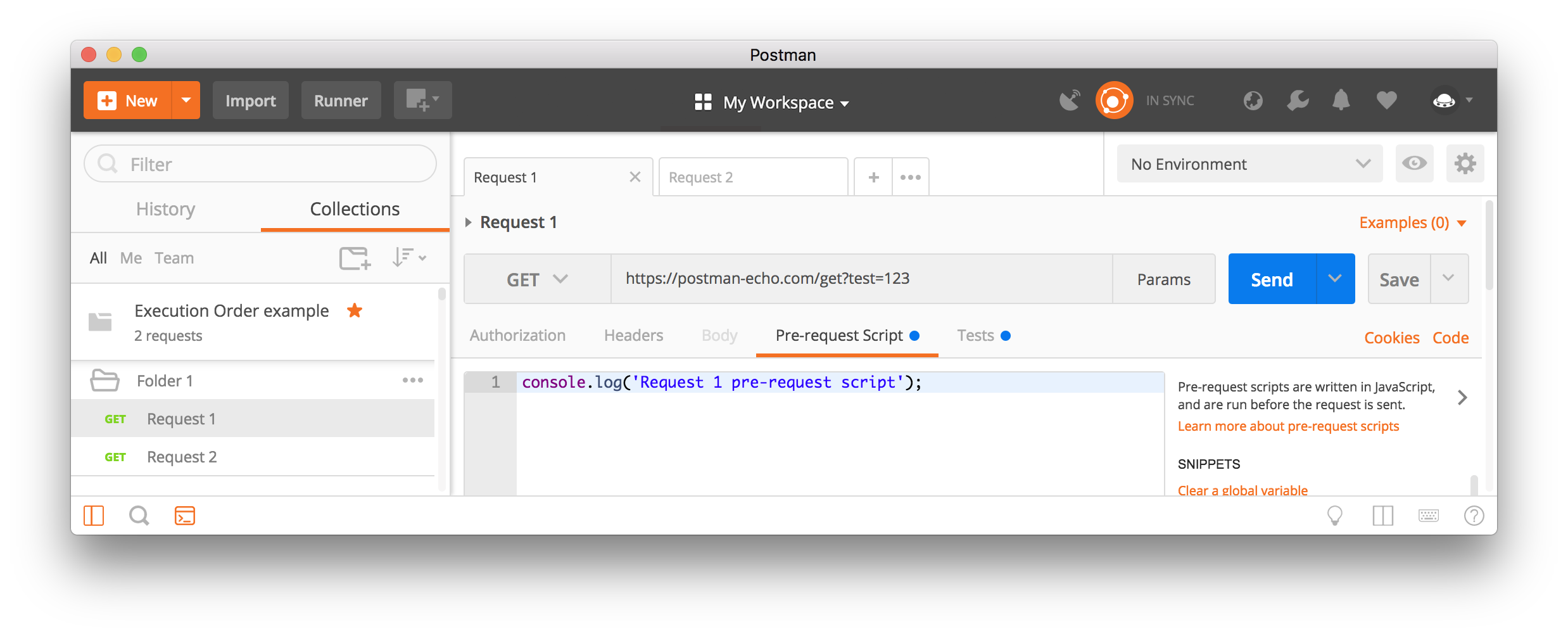Open notifications bell icon

[x=1341, y=100]
